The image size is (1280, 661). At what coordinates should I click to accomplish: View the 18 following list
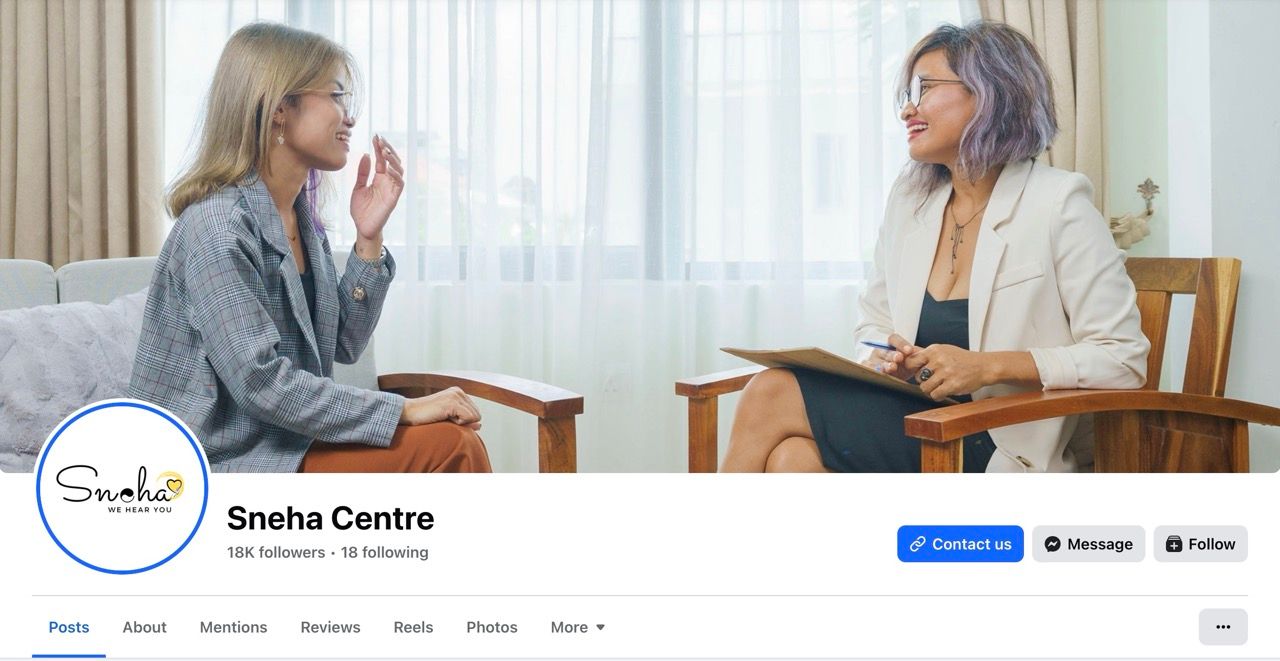pyautogui.click(x=384, y=552)
